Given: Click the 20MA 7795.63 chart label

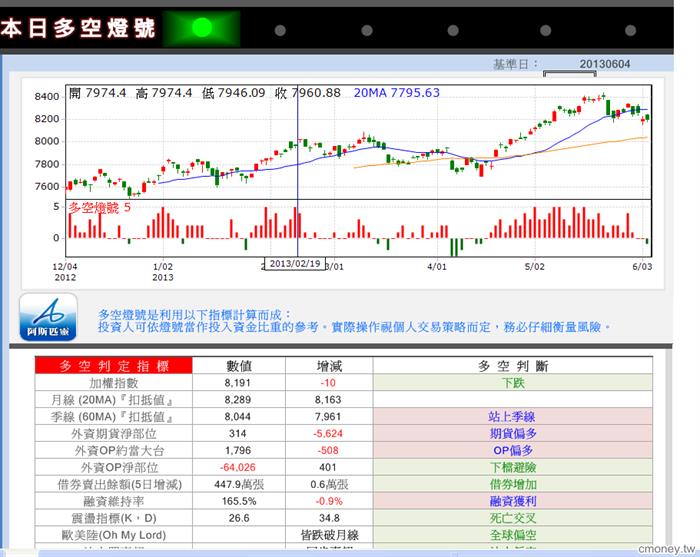Looking at the screenshot, I should pyautogui.click(x=396, y=93).
